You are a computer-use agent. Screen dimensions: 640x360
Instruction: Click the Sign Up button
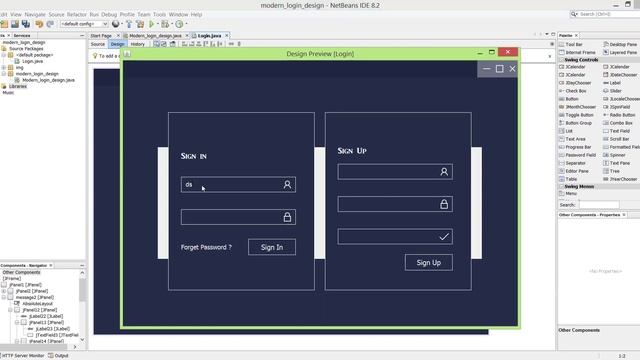coord(429,263)
